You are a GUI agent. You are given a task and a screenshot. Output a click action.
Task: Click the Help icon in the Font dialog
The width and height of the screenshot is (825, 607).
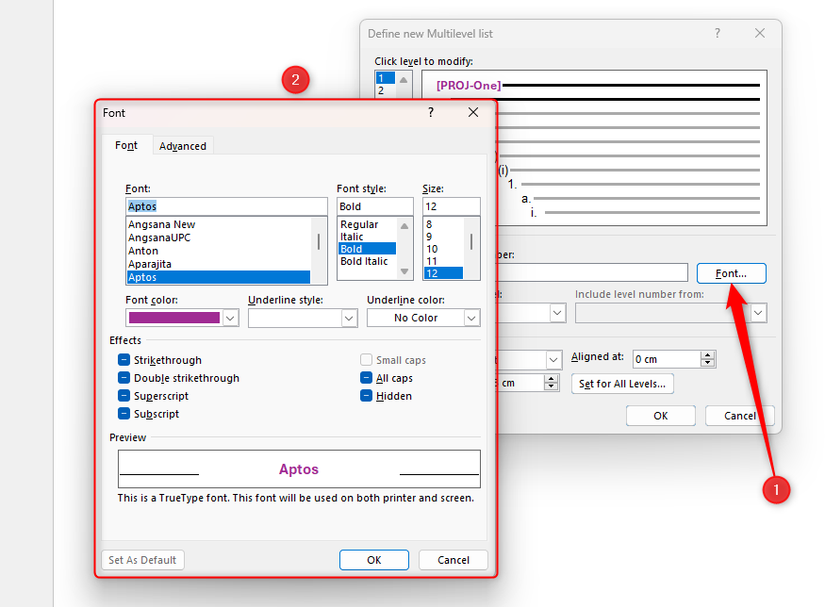tap(430, 112)
